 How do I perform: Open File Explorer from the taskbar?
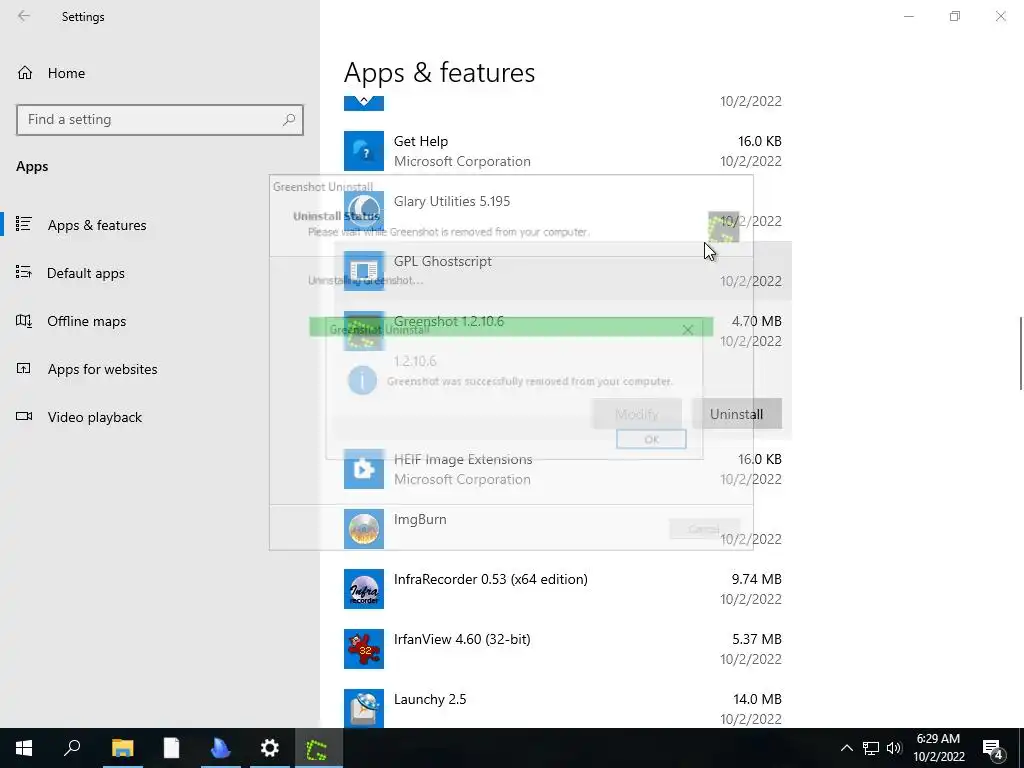pyautogui.click(x=122, y=748)
